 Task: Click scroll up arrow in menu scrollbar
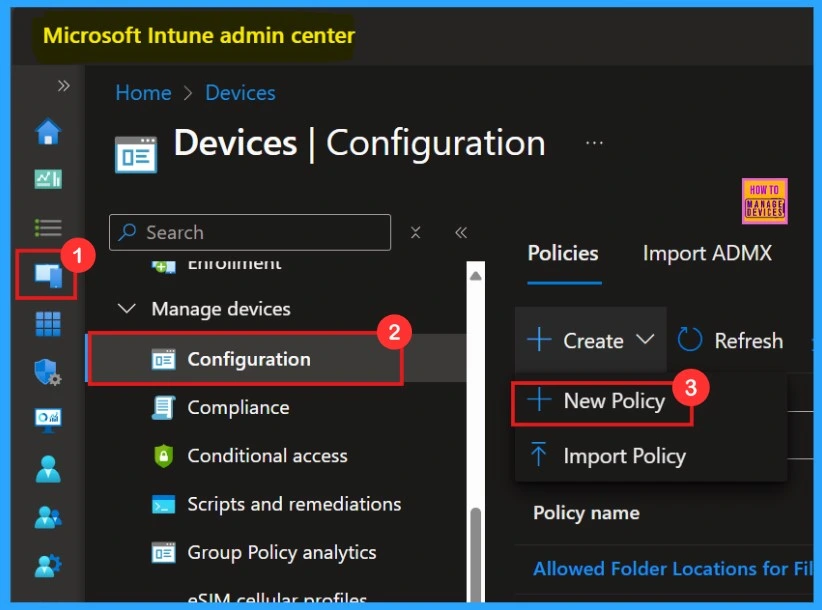pyautogui.click(x=475, y=276)
